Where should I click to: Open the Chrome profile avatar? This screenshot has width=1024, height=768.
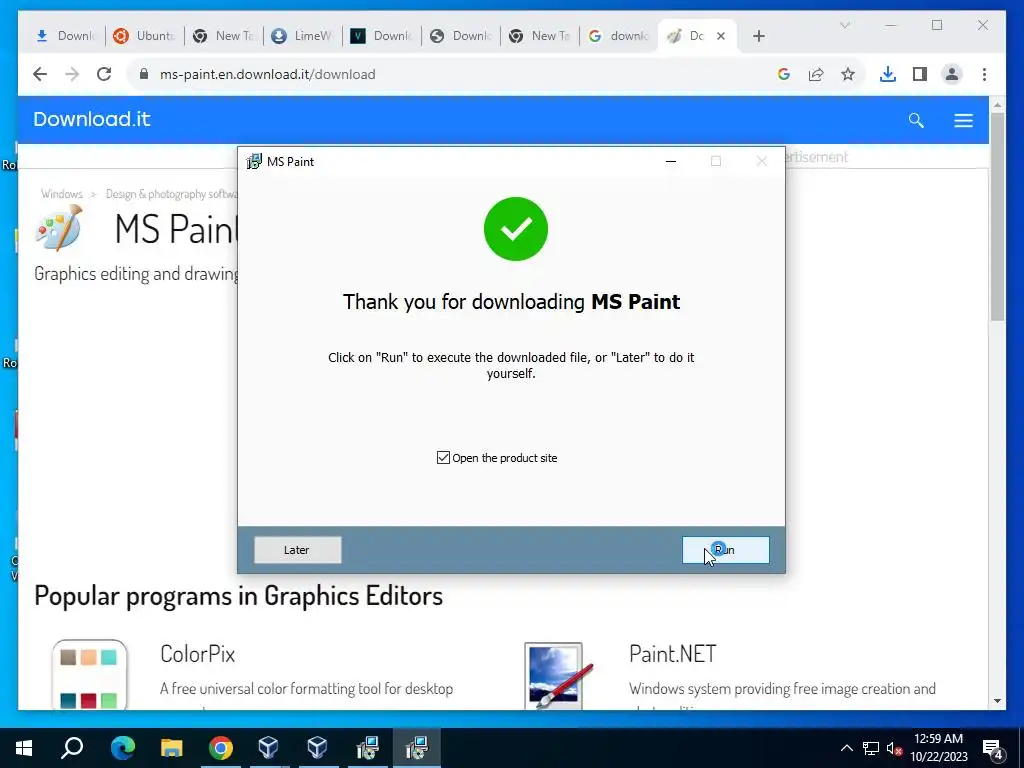pyautogui.click(x=952, y=74)
